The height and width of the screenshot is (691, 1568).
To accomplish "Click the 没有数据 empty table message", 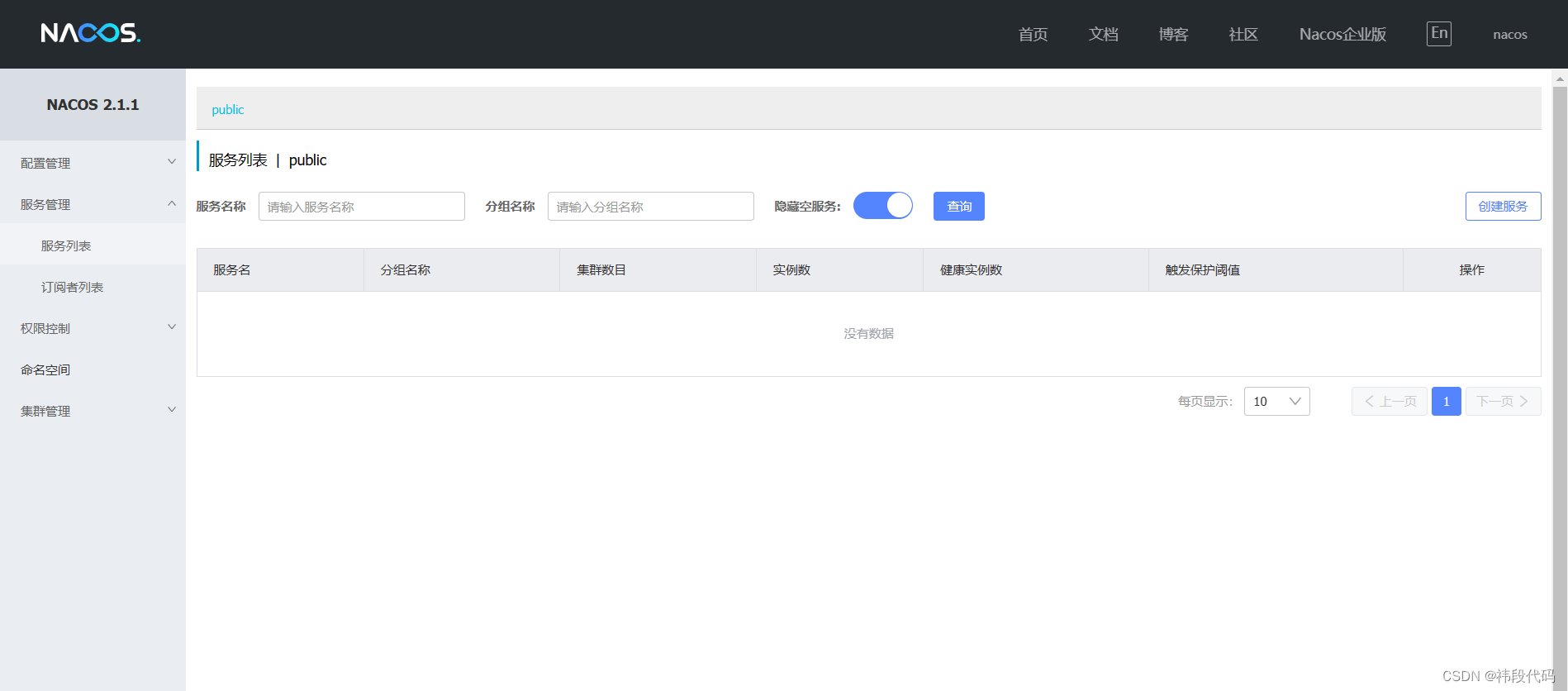I will tap(869, 334).
